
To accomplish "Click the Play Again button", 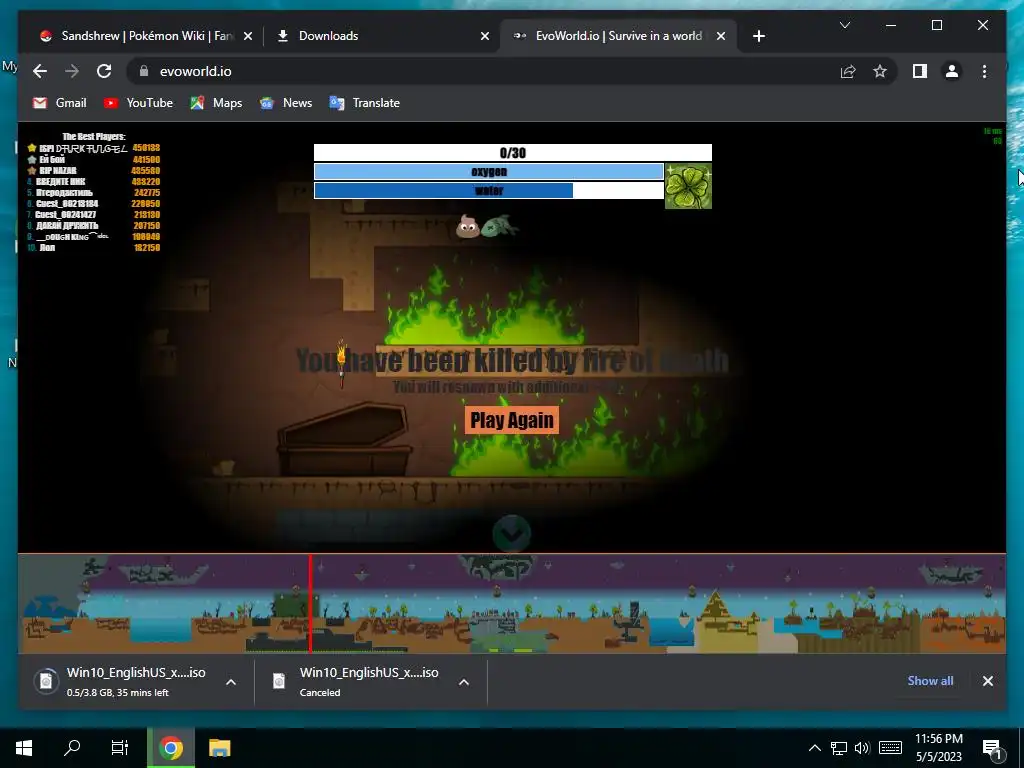I will [x=512, y=420].
